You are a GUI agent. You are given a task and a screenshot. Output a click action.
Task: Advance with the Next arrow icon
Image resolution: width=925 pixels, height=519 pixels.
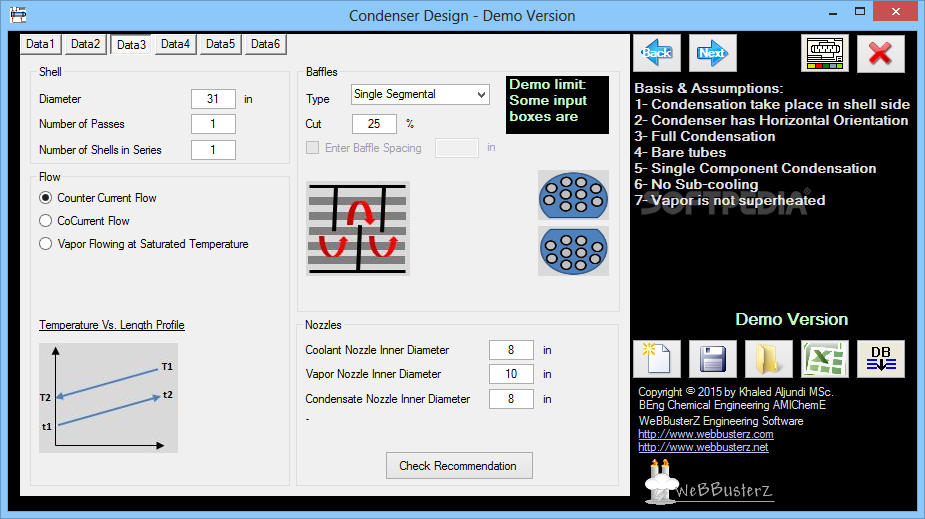click(x=713, y=53)
